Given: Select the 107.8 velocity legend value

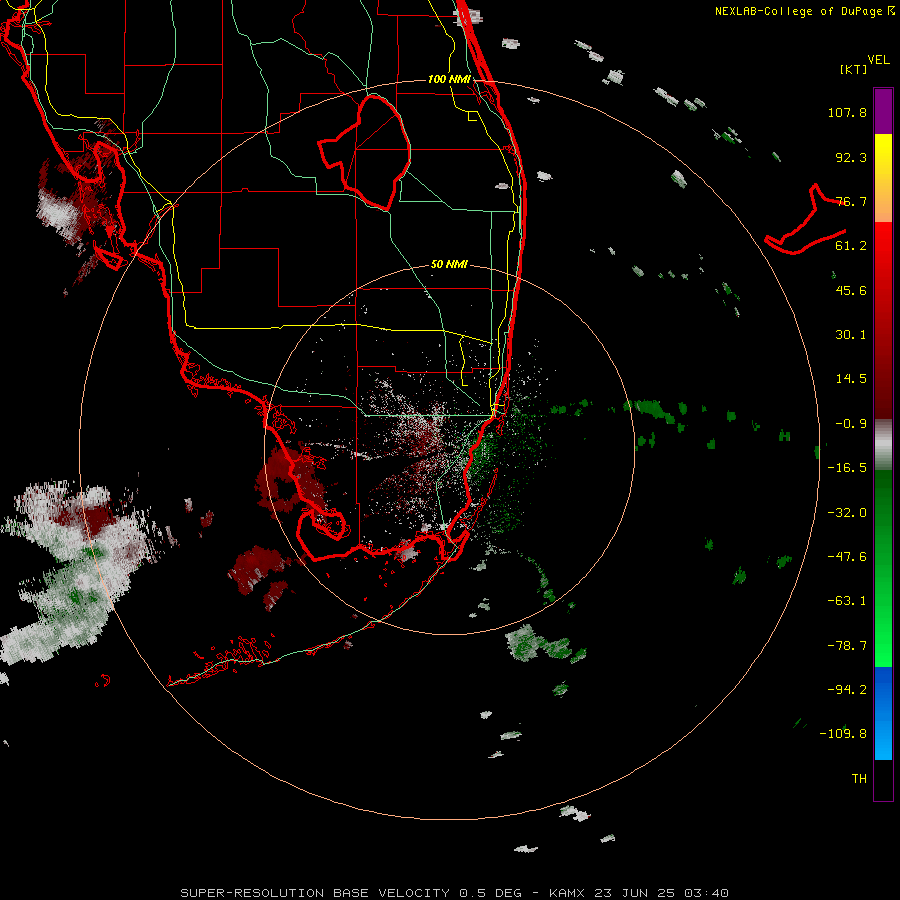Looking at the screenshot, I should (847, 112).
